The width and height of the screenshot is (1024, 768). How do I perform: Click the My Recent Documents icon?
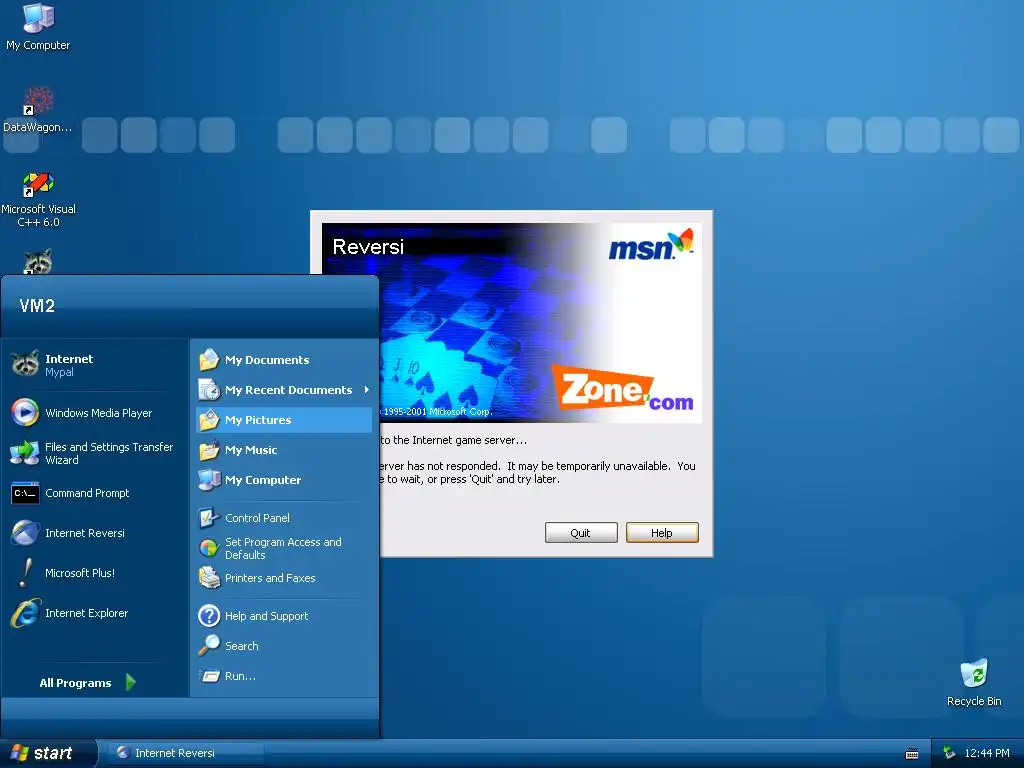coord(209,390)
